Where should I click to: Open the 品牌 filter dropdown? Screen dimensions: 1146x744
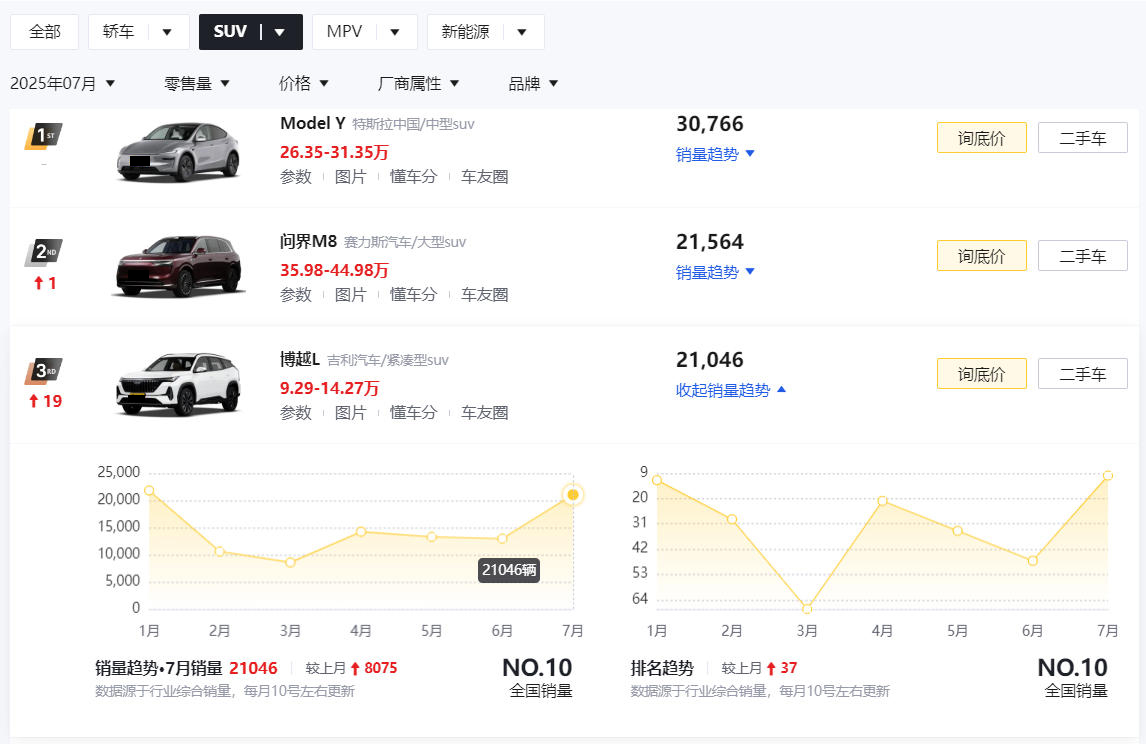[x=533, y=83]
